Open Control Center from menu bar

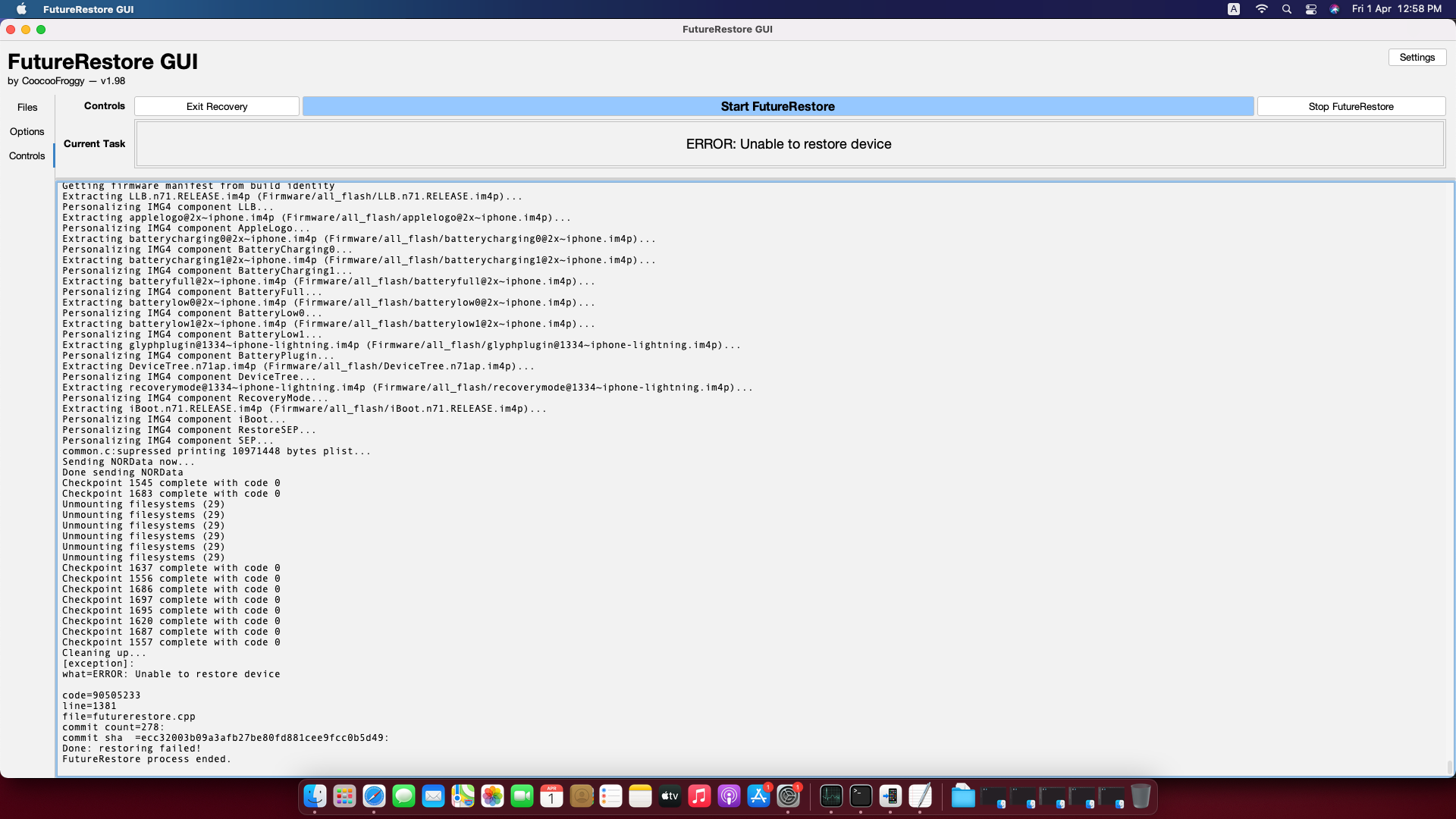(1310, 9)
